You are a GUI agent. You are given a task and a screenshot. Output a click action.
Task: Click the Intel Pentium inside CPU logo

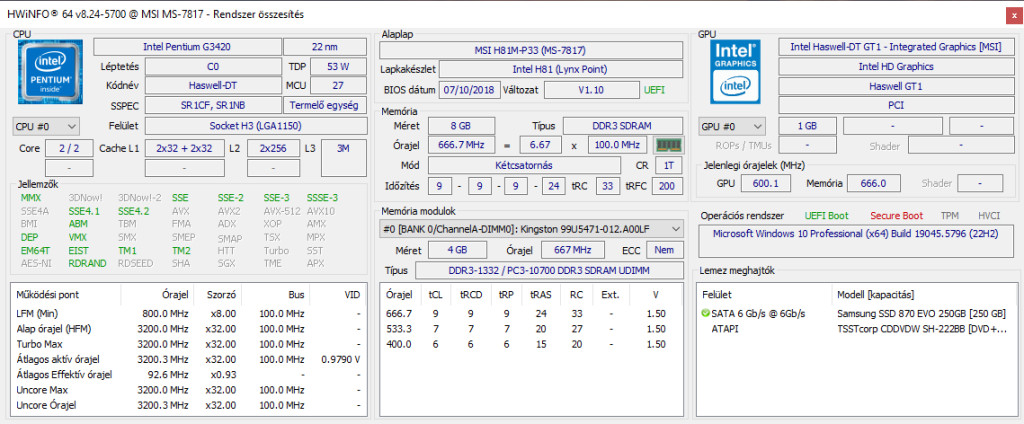point(50,72)
